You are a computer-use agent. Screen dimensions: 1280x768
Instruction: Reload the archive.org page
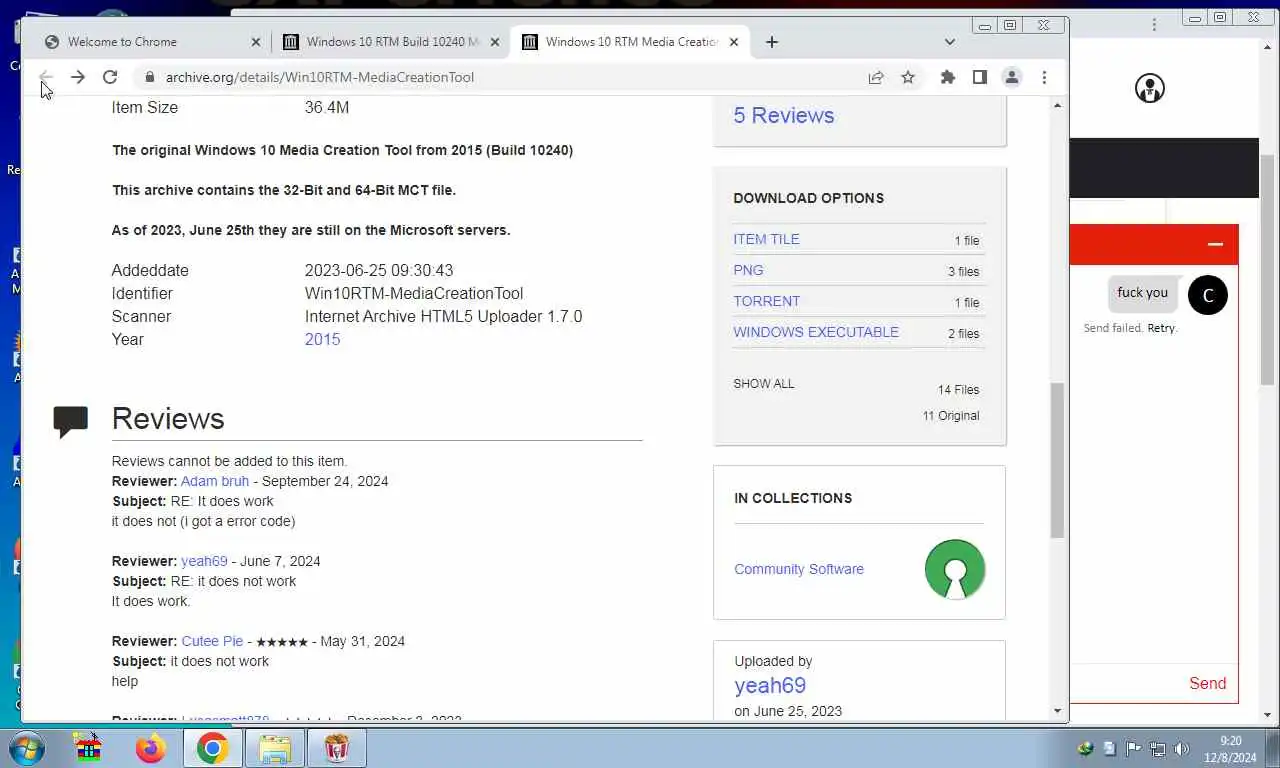tap(110, 77)
